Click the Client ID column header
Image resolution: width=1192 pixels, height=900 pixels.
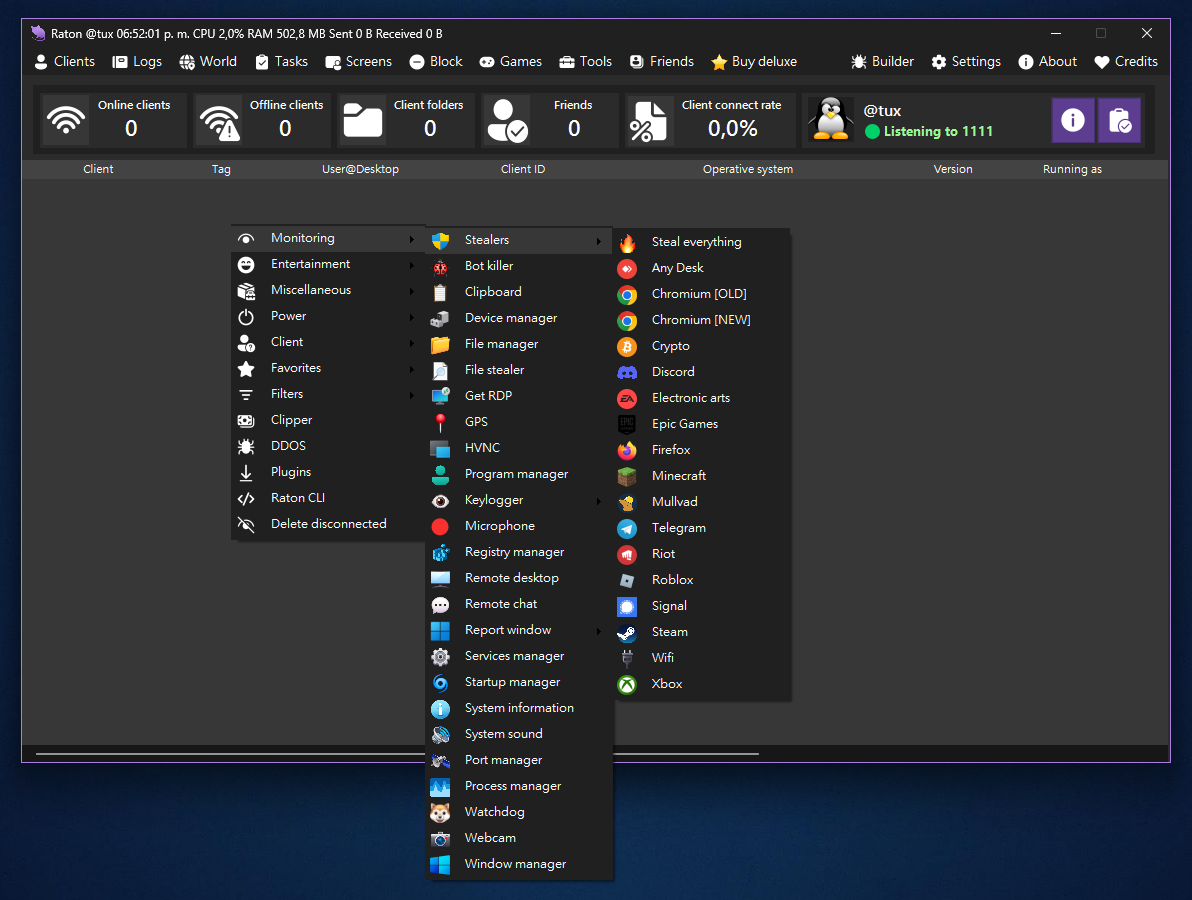point(523,169)
